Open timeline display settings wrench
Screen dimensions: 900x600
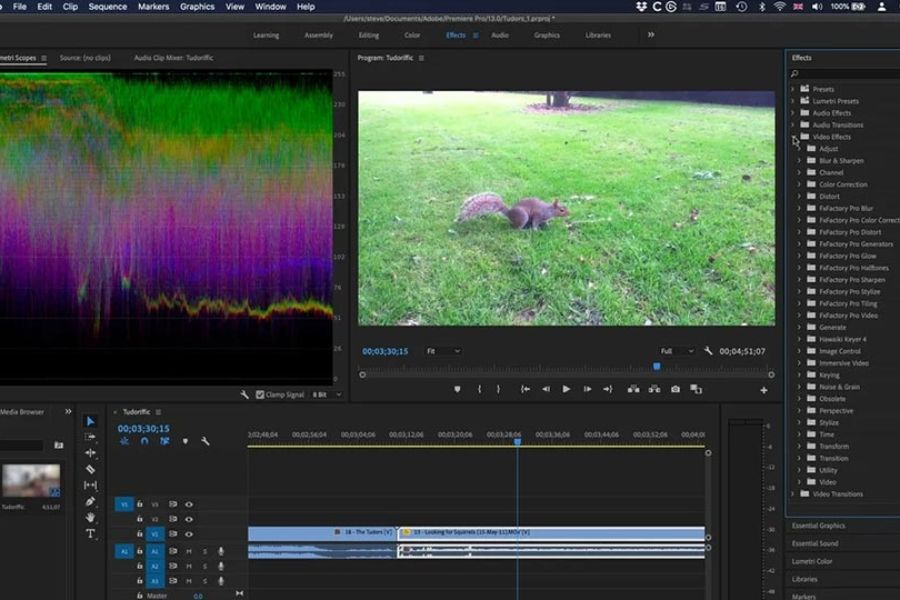pos(205,441)
